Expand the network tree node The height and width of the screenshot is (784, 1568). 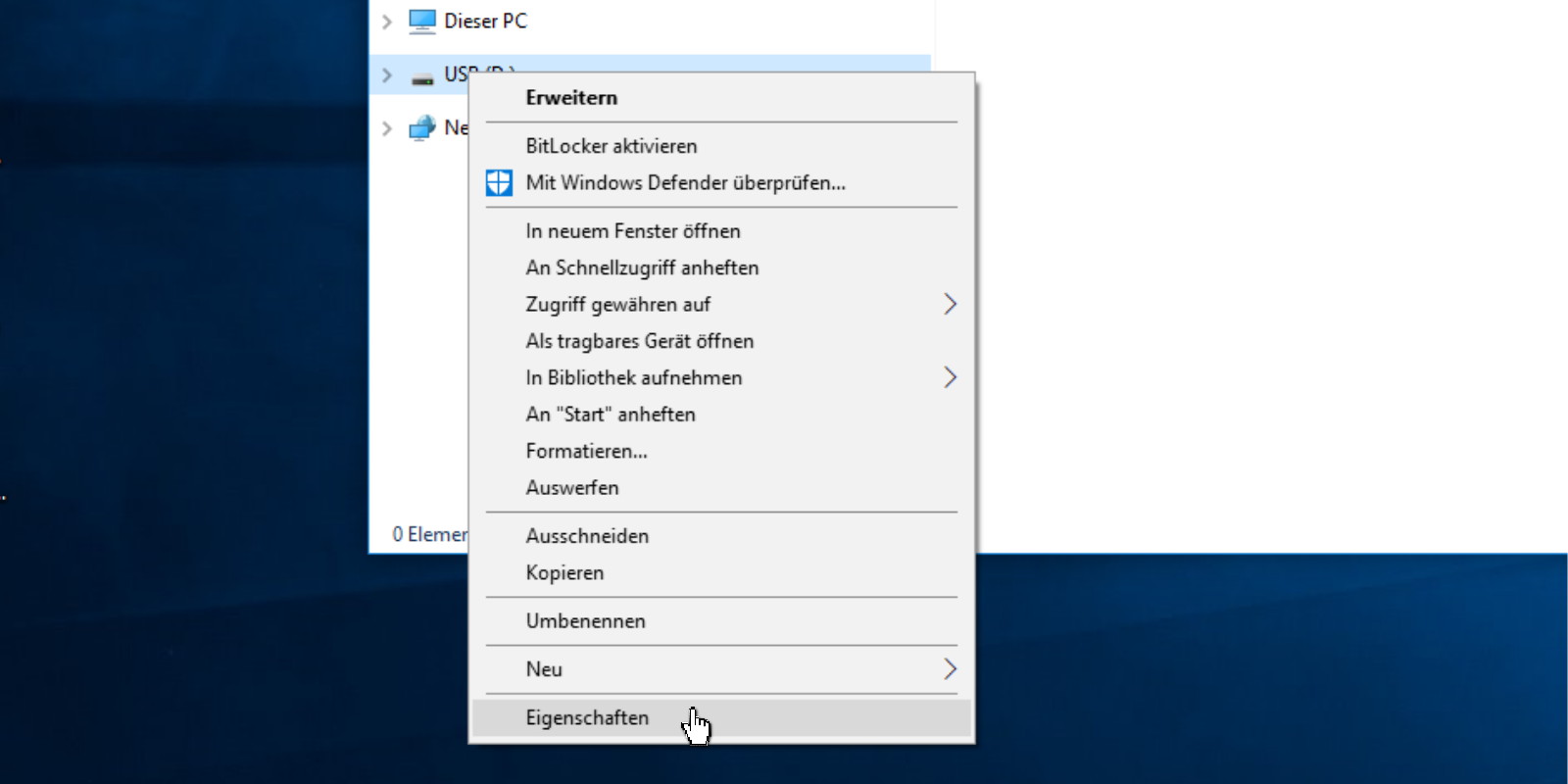[387, 128]
